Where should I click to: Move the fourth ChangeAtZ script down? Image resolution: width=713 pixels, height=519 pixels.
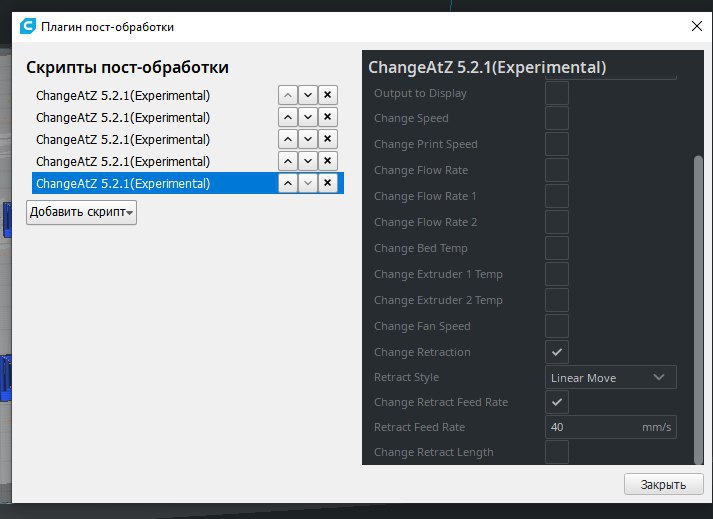(x=308, y=161)
